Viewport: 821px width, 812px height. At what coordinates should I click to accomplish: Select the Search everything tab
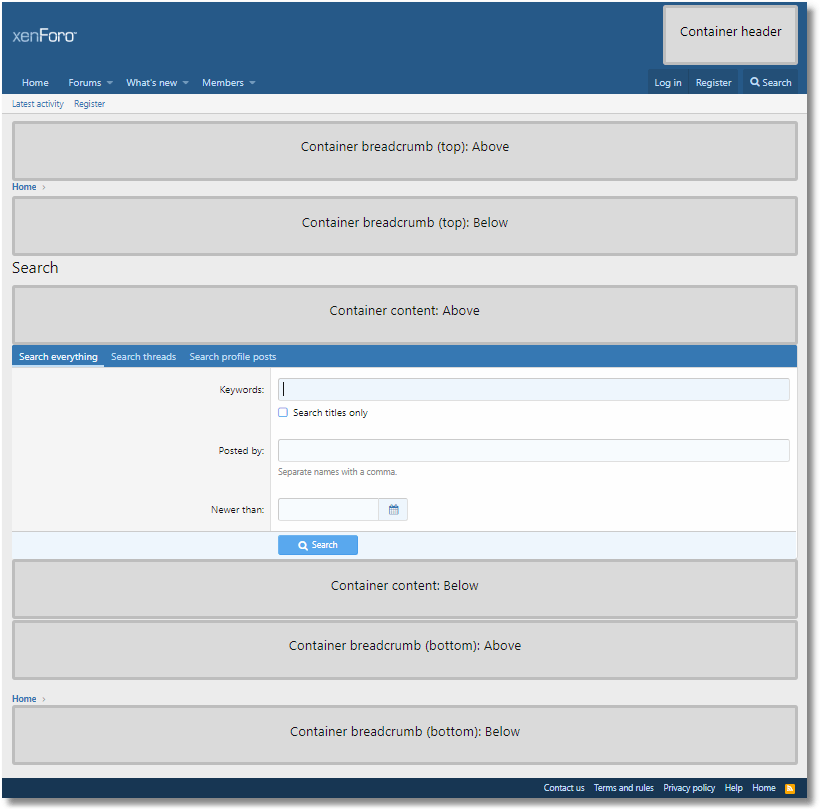pos(58,357)
